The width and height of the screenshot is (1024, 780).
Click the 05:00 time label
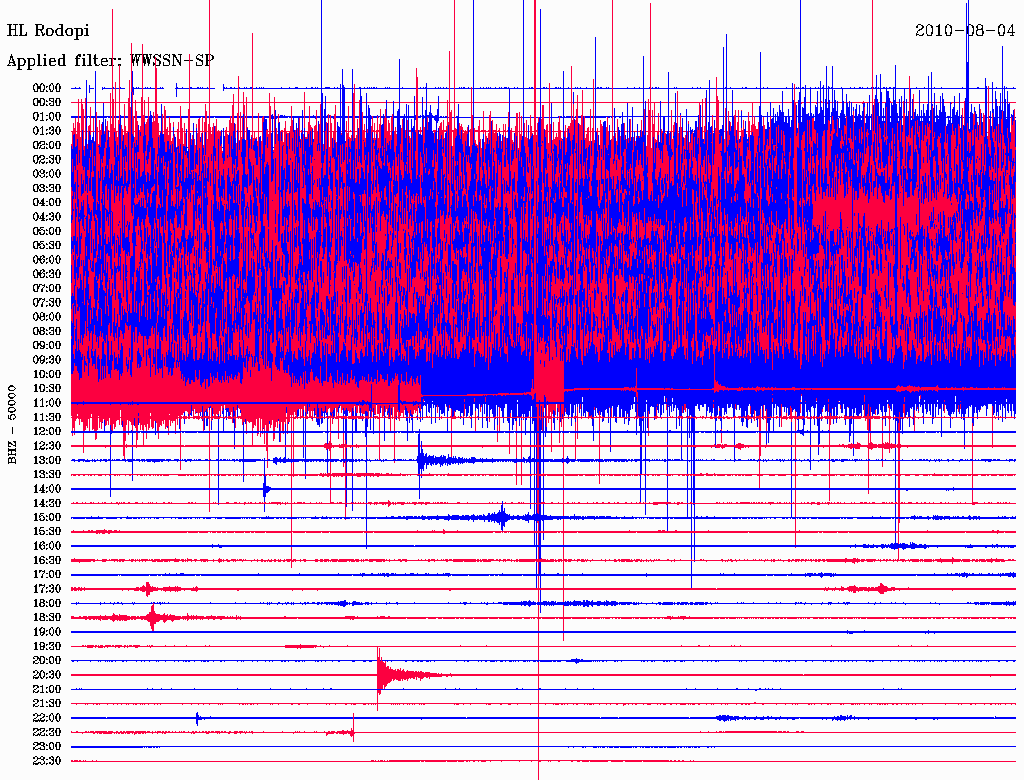pos(47,231)
